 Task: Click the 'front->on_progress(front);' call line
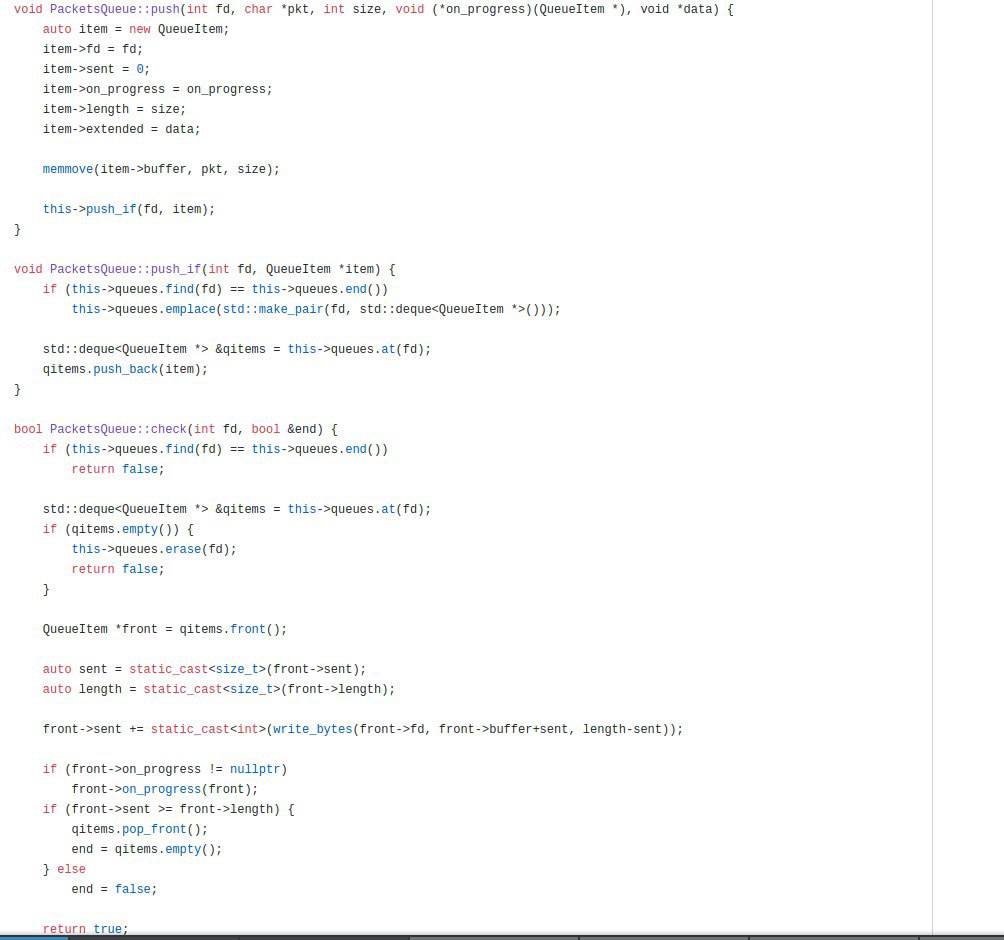[165, 789]
